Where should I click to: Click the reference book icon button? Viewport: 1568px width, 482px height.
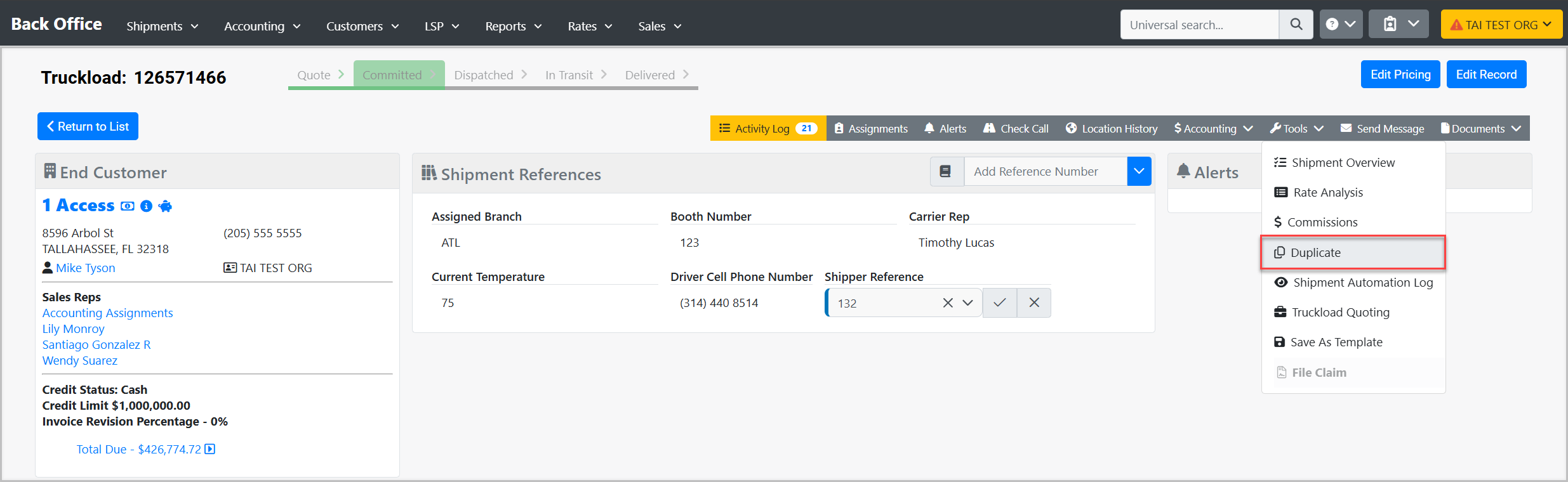tap(946, 172)
